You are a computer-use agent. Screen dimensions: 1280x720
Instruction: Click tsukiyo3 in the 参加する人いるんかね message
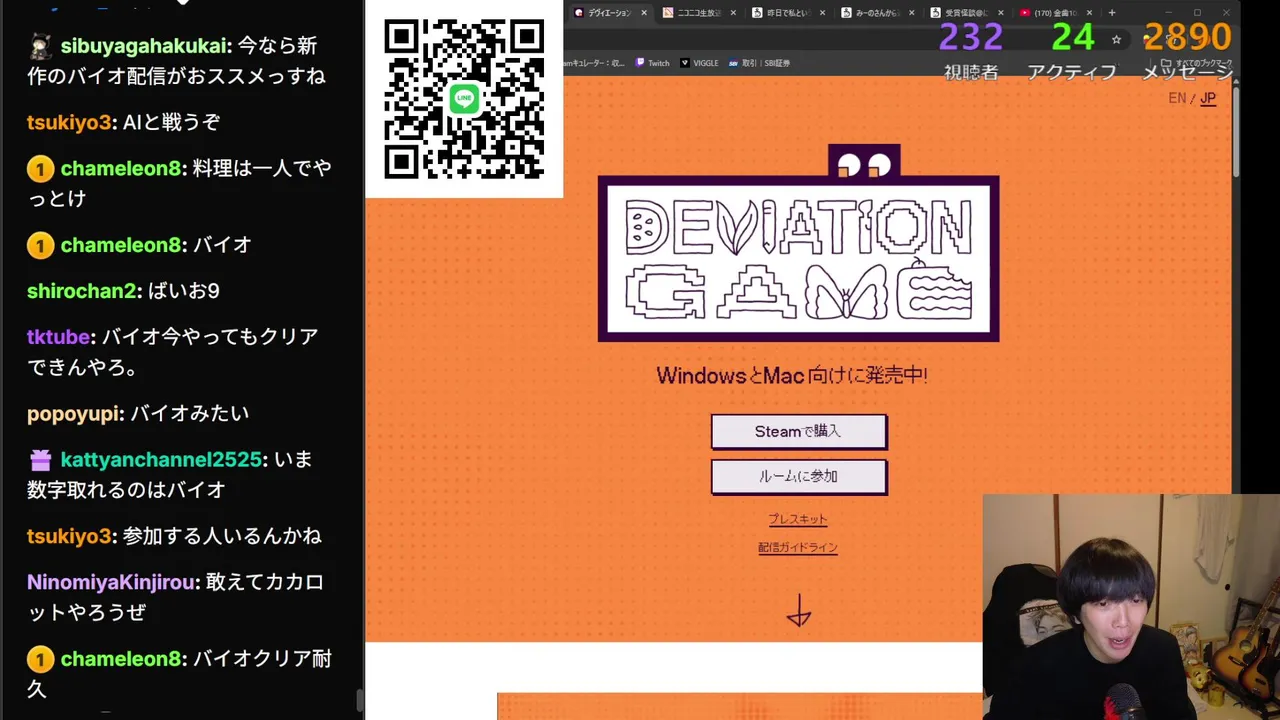click(69, 536)
